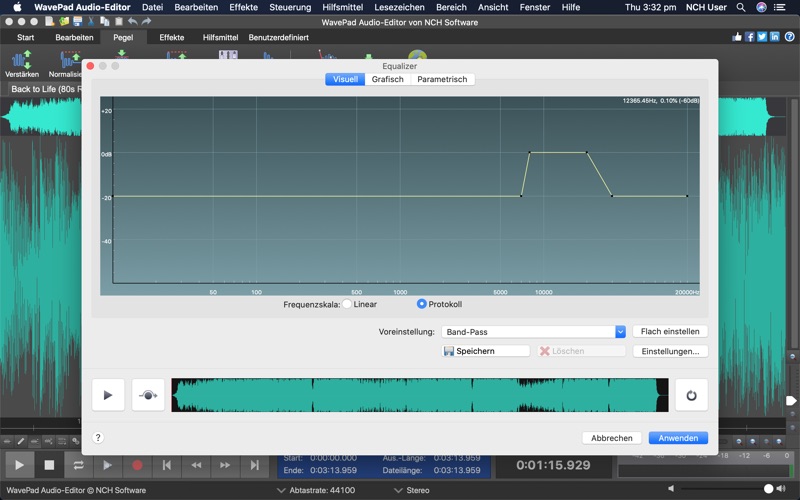Click the macOS Spotlight search icon

point(741,7)
